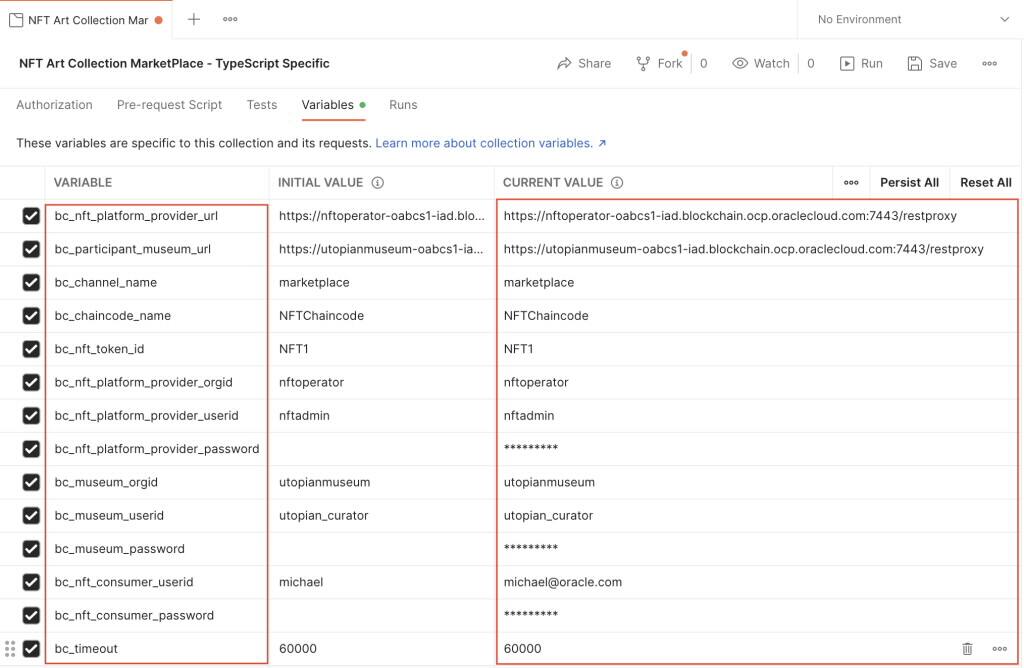Click Reset All button
Screen dimensions: 1024x668
coord(985,183)
